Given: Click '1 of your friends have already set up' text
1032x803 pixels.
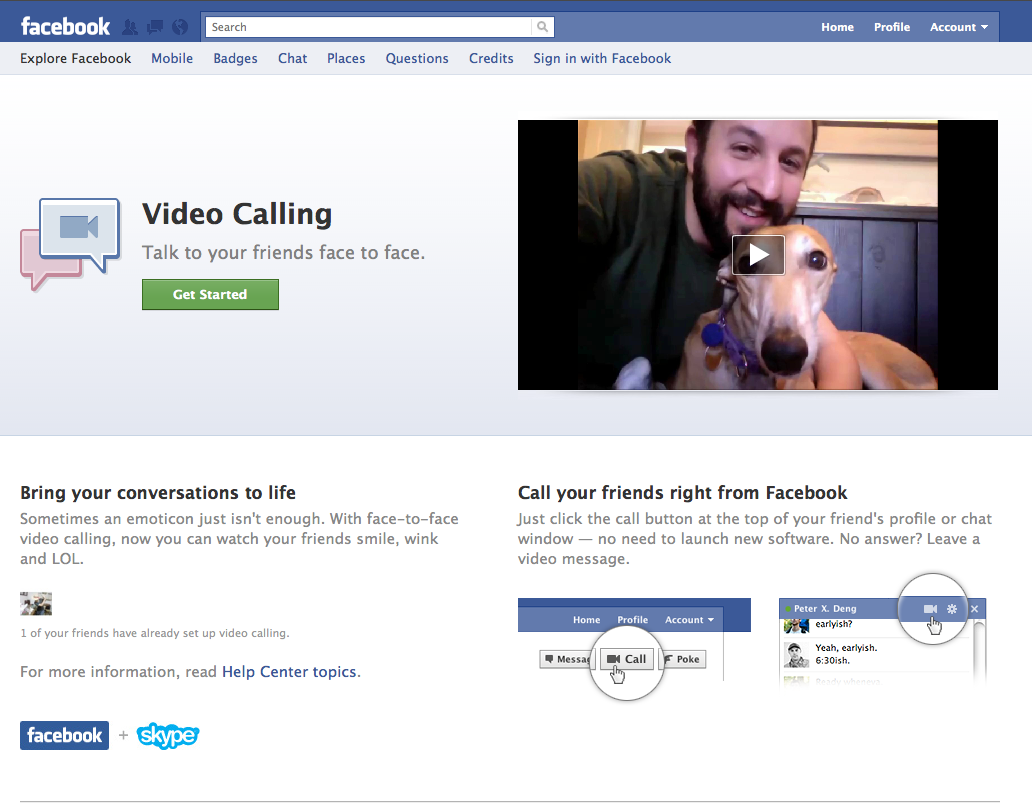Looking at the screenshot, I should 155,633.
